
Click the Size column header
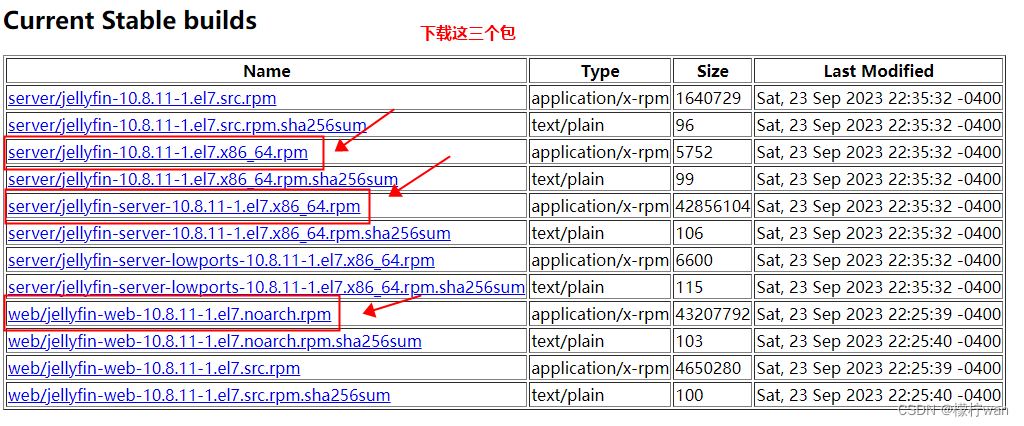(x=712, y=71)
